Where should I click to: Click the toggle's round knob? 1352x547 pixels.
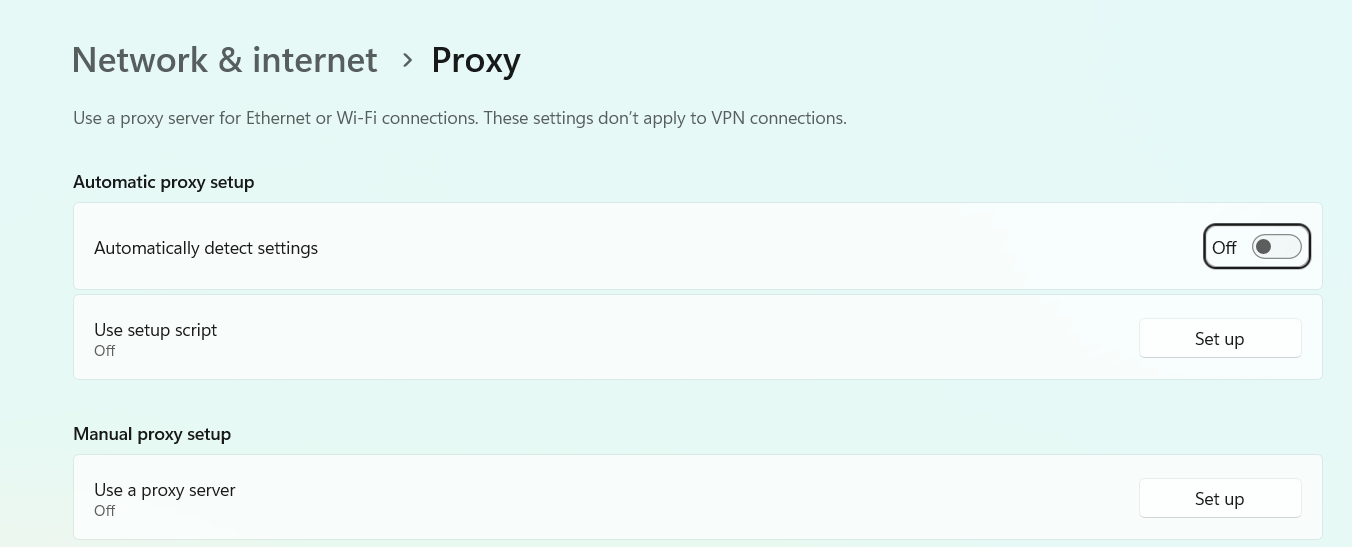click(x=1264, y=247)
